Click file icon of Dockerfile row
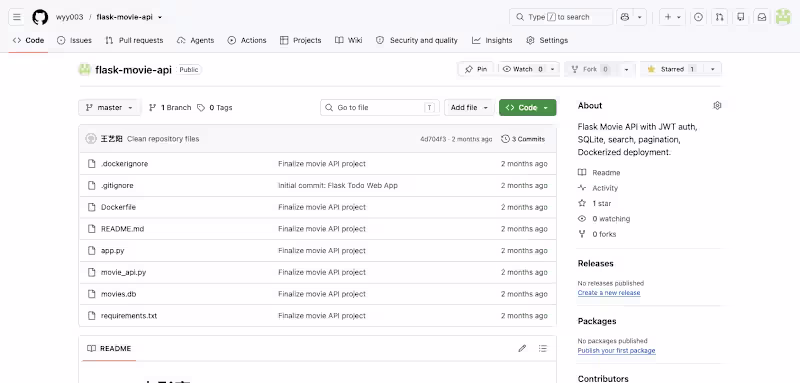Viewport: 800px width, 383px height. click(92, 207)
